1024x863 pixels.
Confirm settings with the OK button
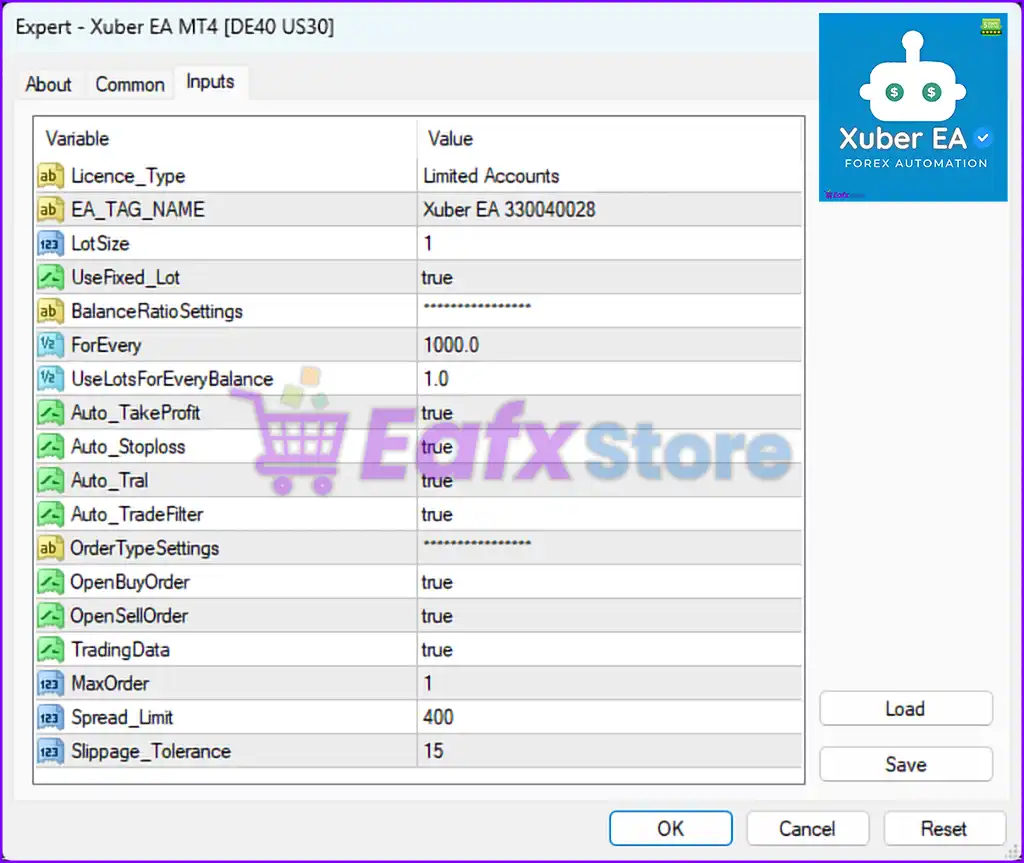pyautogui.click(x=671, y=828)
